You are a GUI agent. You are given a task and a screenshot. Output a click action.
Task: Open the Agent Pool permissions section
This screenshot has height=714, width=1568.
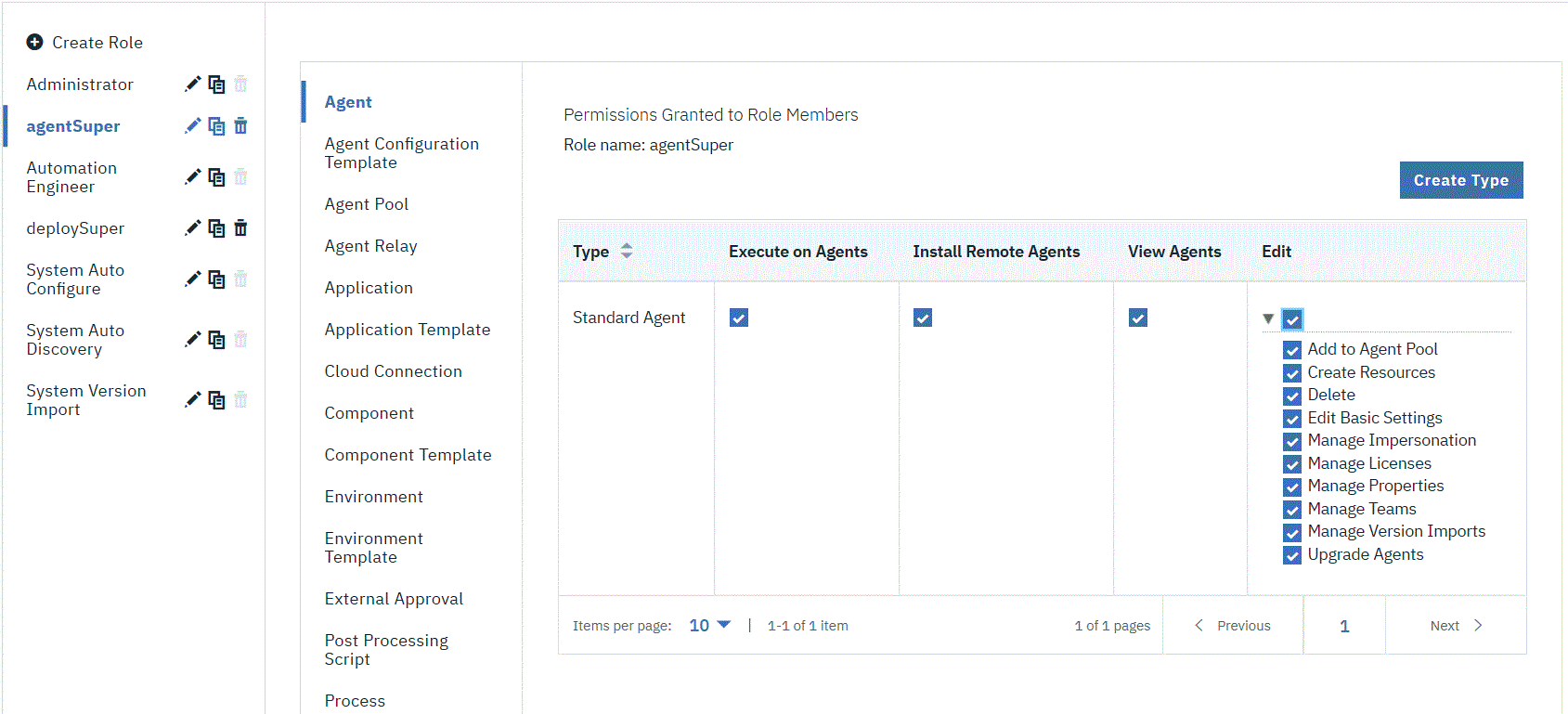367,204
